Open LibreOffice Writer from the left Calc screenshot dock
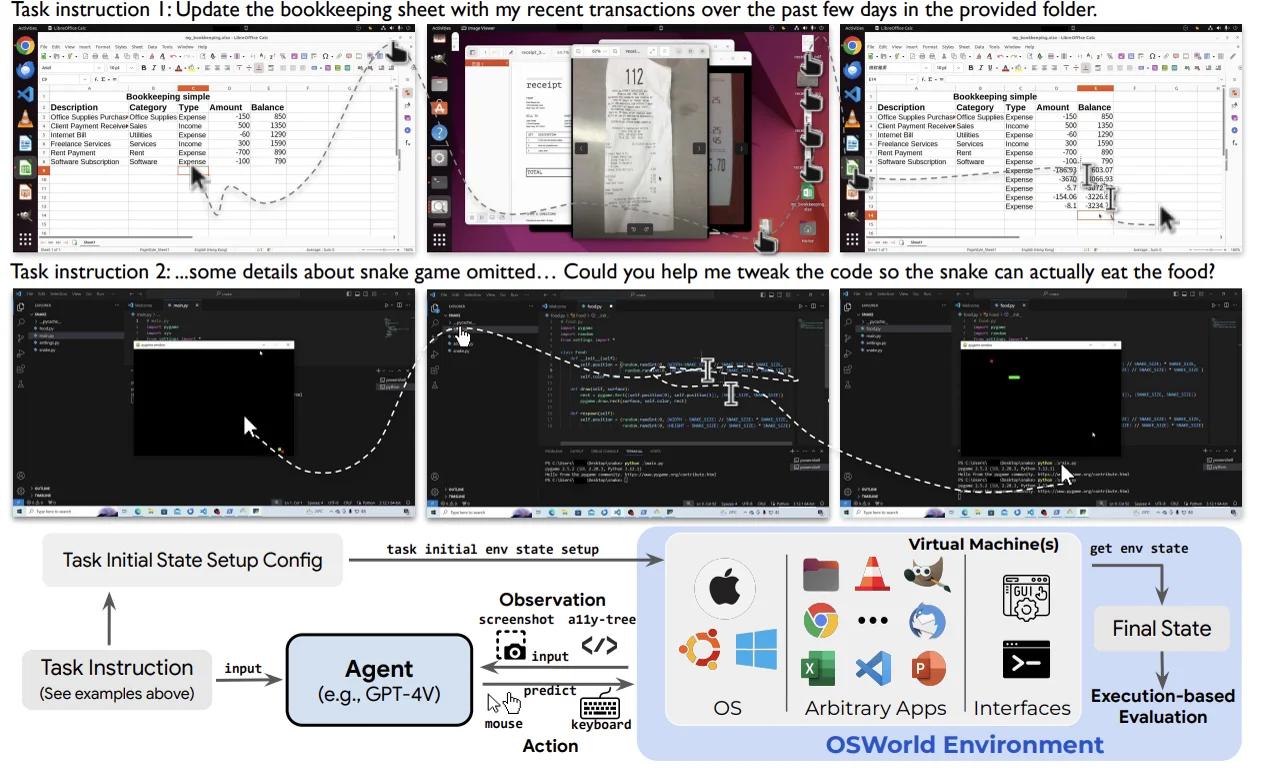Viewport: 1267px width, 774px height. pyautogui.click(x=24, y=143)
